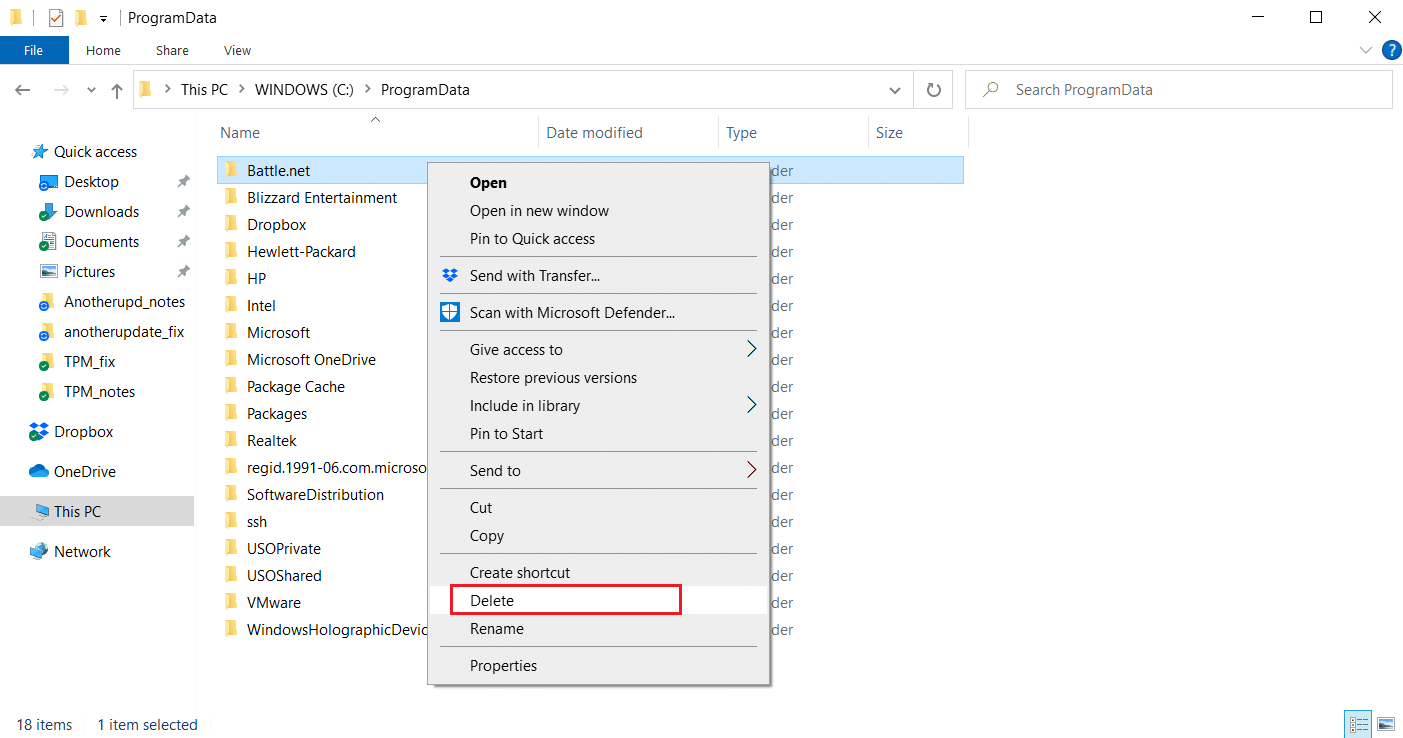This screenshot has height=738, width=1403.
Task: Select Quick access in the navigation pane
Action: tap(96, 152)
